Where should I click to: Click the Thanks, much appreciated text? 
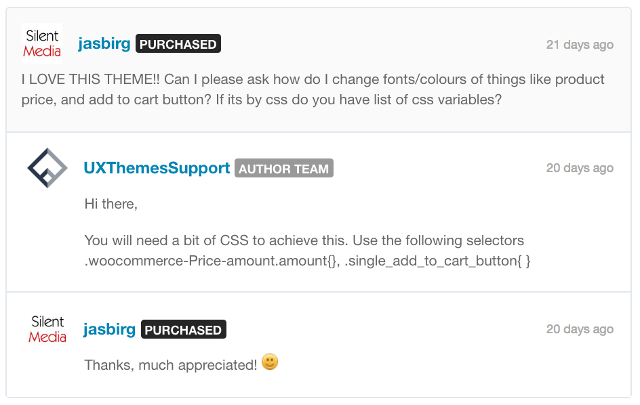tap(171, 365)
